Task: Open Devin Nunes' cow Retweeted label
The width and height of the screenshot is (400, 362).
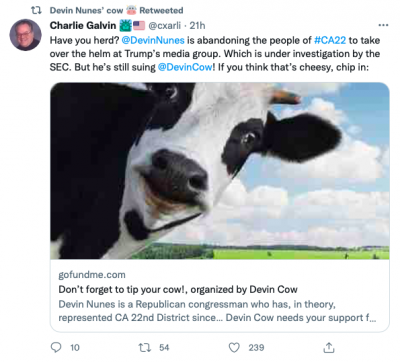Action: pyautogui.click(x=116, y=10)
